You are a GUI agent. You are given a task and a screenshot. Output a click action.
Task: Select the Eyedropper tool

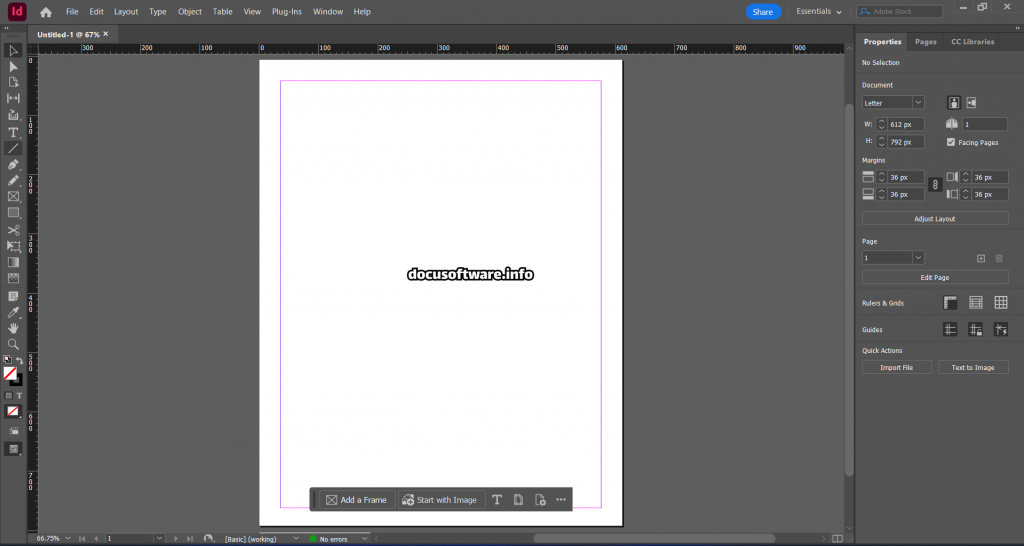click(13, 312)
